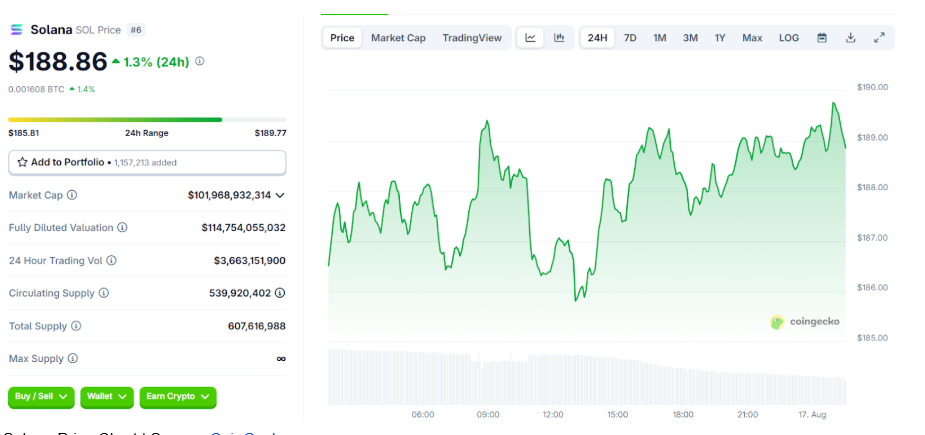Click info icon next to 24h change
925x435 pixels.
coord(200,61)
